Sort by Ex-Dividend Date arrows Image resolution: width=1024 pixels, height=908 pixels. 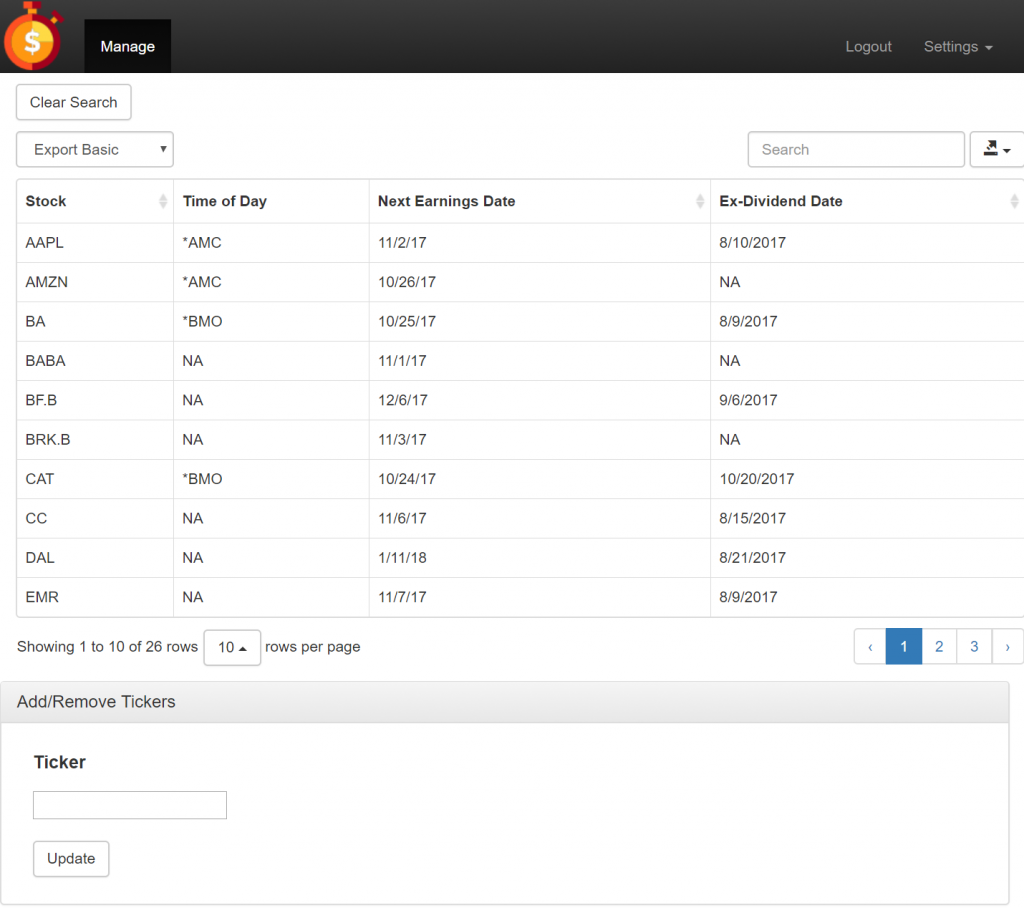1014,201
